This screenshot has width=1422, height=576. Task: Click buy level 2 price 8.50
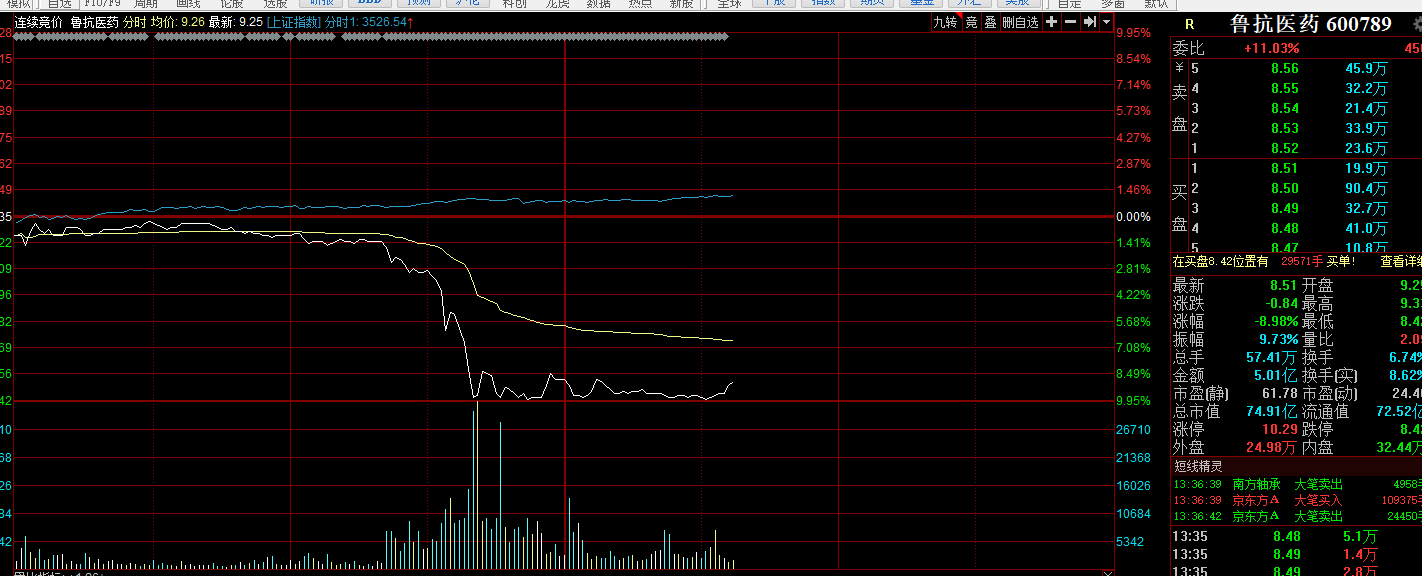(x=1285, y=188)
